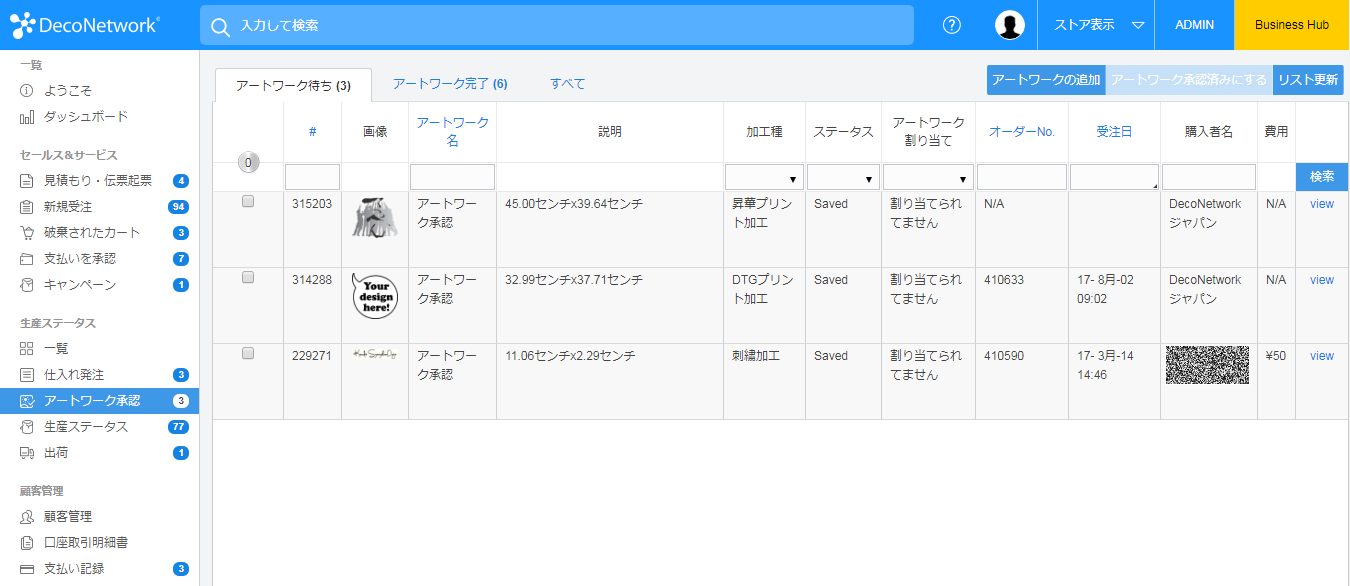Screen dimensions: 1350x586
Task: Open ダッシュボード from the sidebar
Action: click(85, 117)
